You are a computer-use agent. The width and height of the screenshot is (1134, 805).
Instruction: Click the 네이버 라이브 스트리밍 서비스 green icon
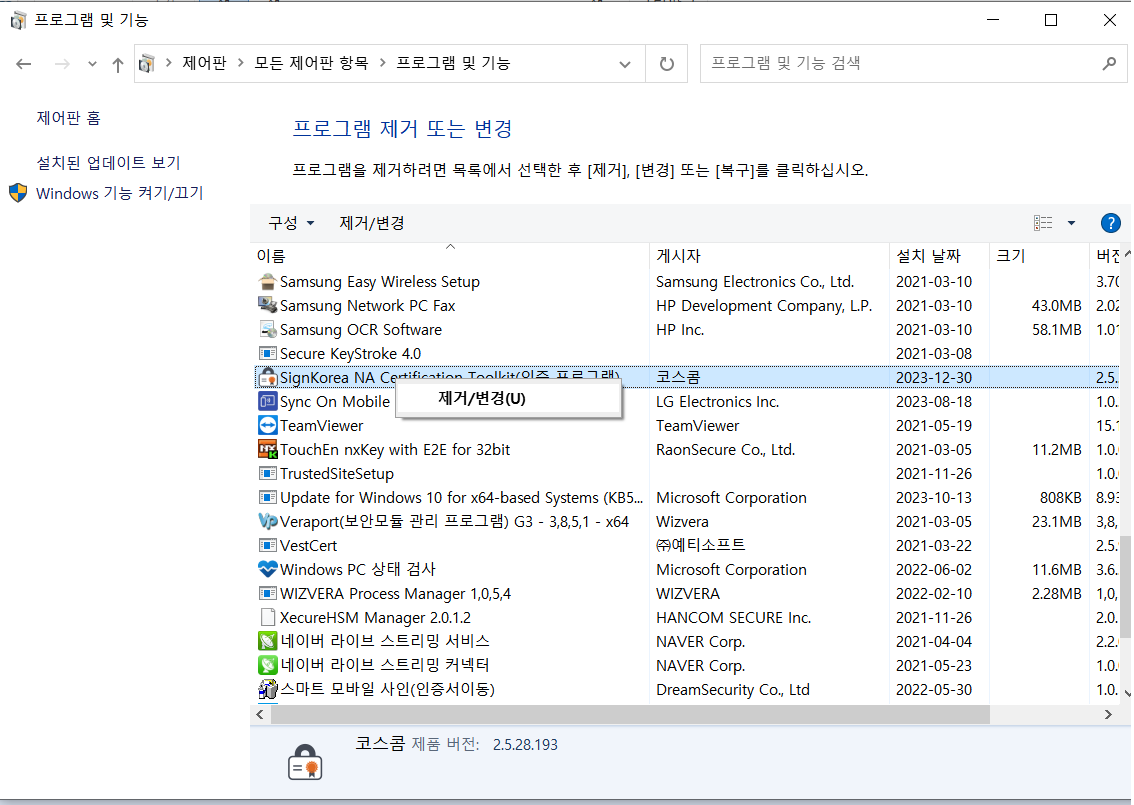click(267, 641)
